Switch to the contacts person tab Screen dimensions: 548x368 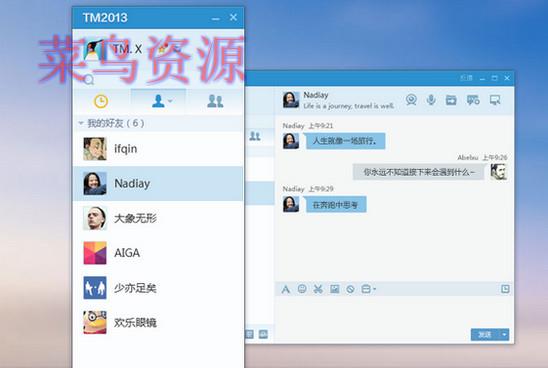tap(158, 101)
